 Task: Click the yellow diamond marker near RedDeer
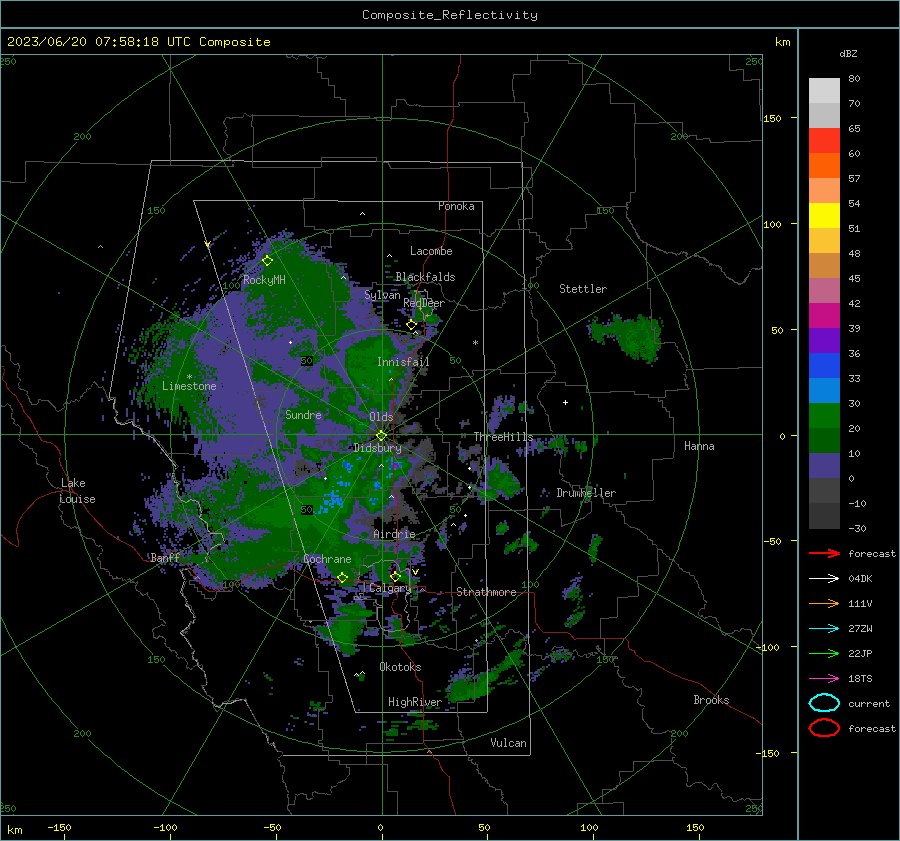tap(411, 325)
